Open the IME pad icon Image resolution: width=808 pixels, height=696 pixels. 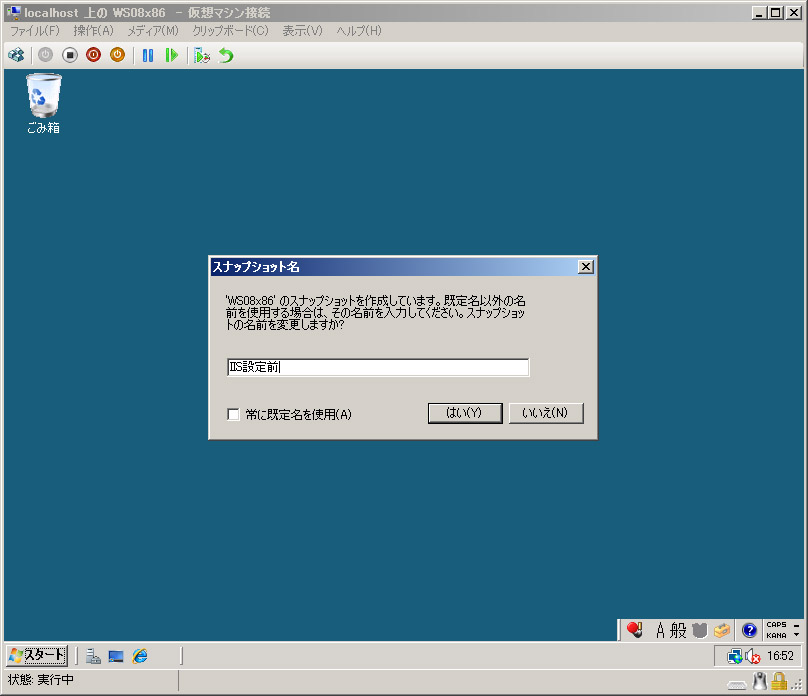click(x=699, y=630)
